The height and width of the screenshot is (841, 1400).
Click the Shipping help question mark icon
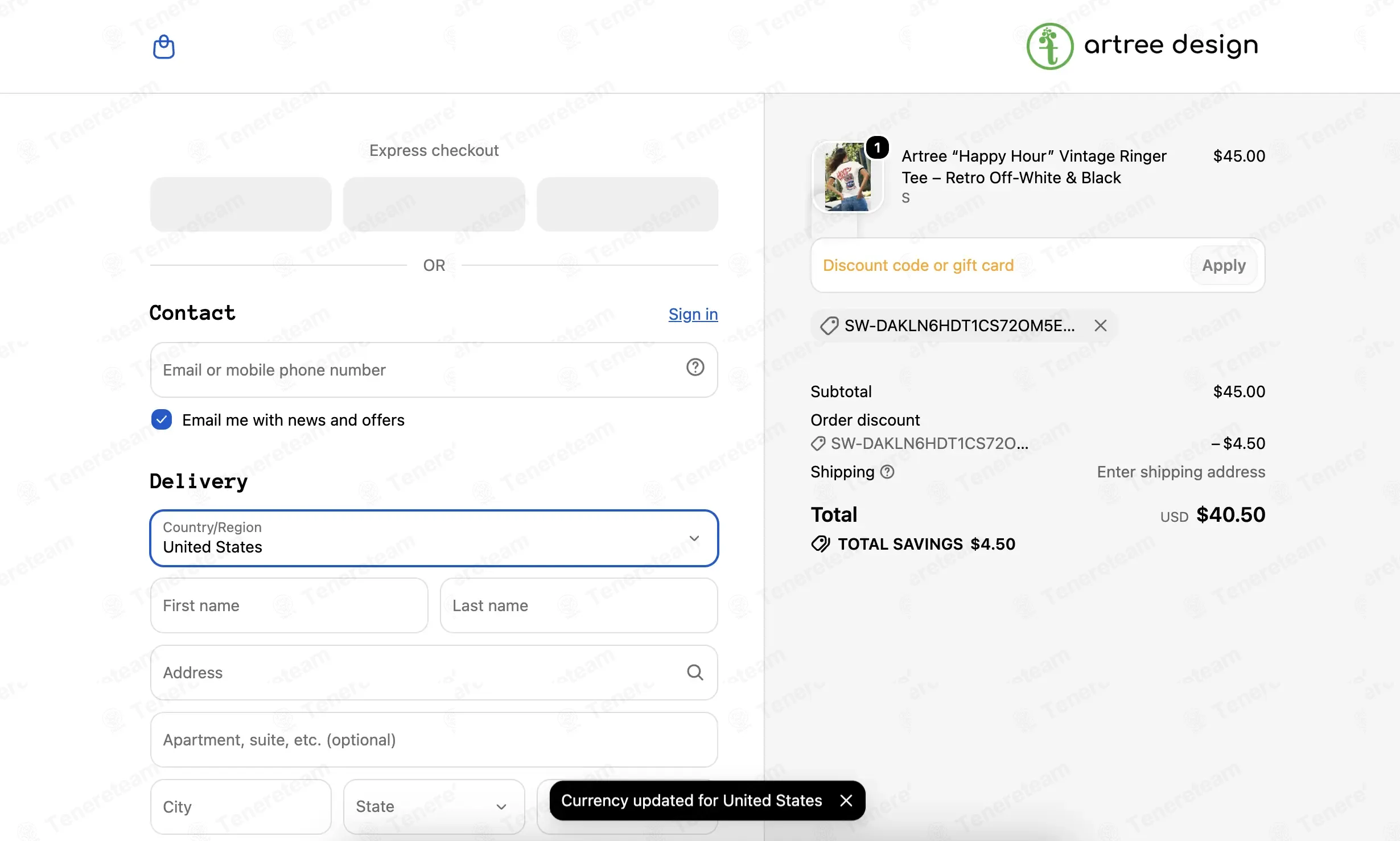tap(887, 472)
